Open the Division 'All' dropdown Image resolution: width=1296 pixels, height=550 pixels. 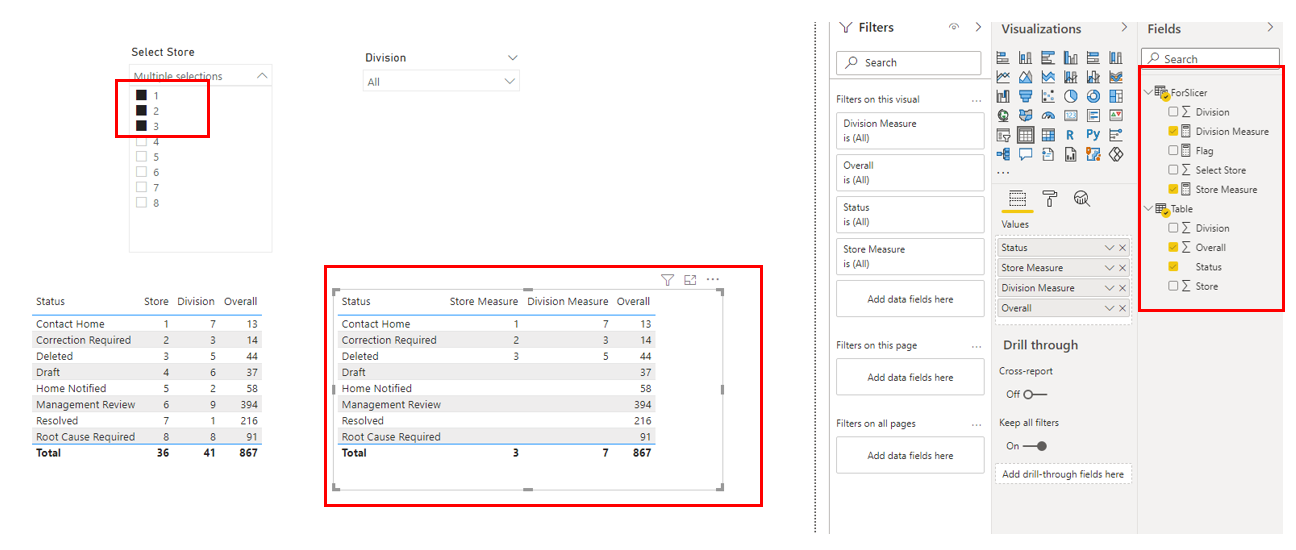(441, 82)
